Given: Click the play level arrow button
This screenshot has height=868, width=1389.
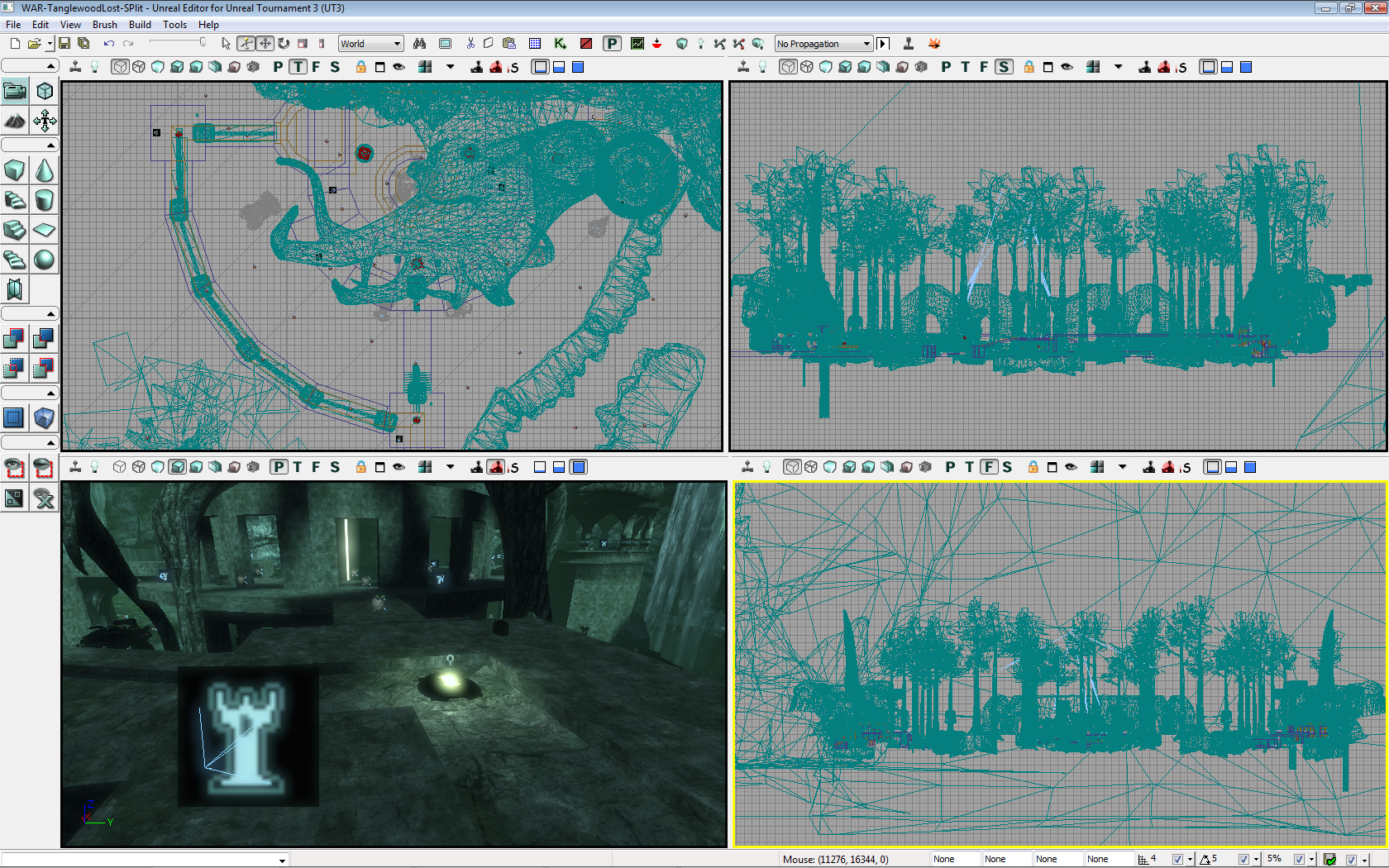Looking at the screenshot, I should 883,44.
